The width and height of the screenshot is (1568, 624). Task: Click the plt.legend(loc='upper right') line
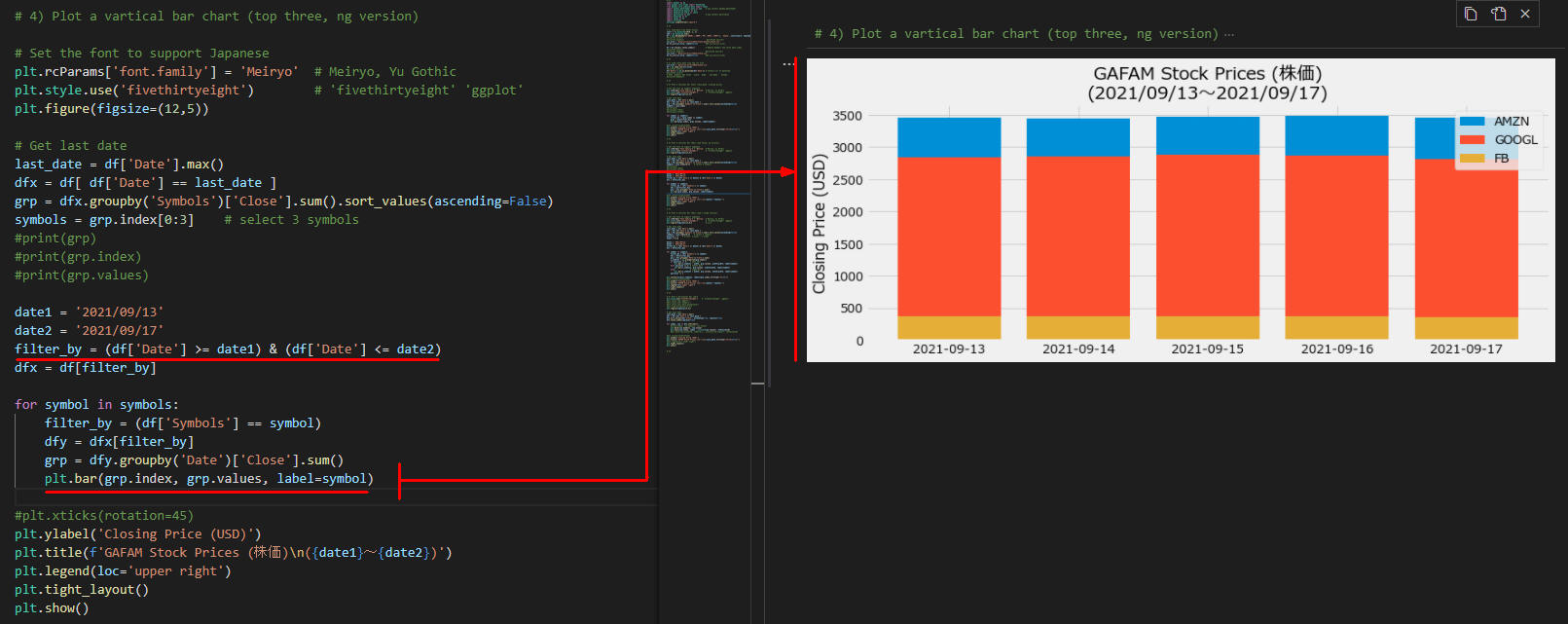click(x=124, y=571)
